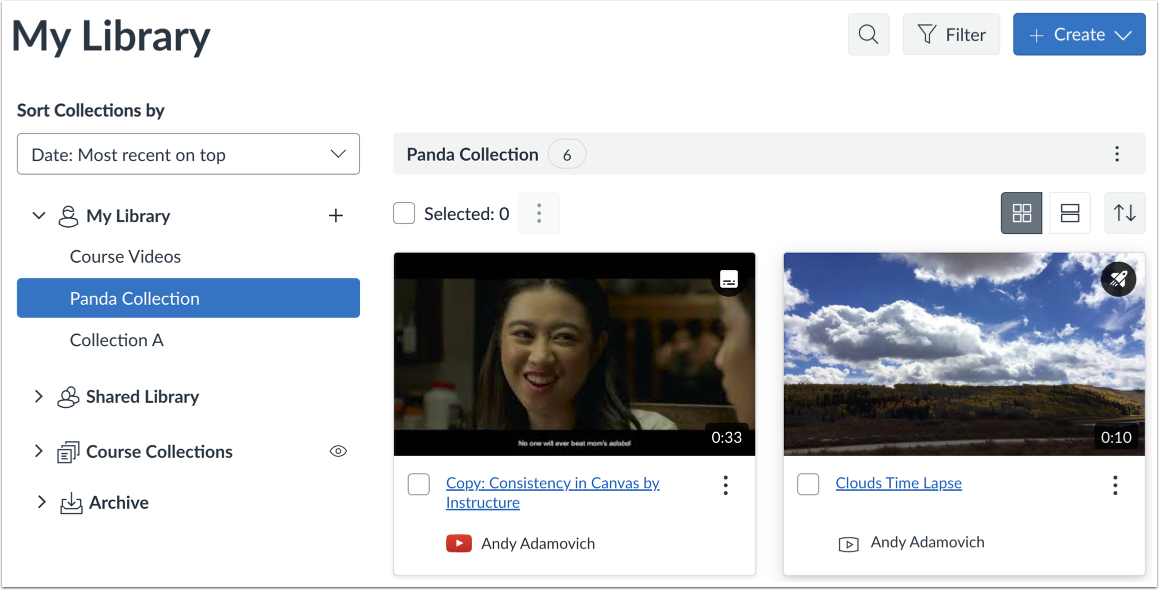This screenshot has width=1159, height=590.
Task: Click the sort order arrows icon
Action: coord(1125,213)
